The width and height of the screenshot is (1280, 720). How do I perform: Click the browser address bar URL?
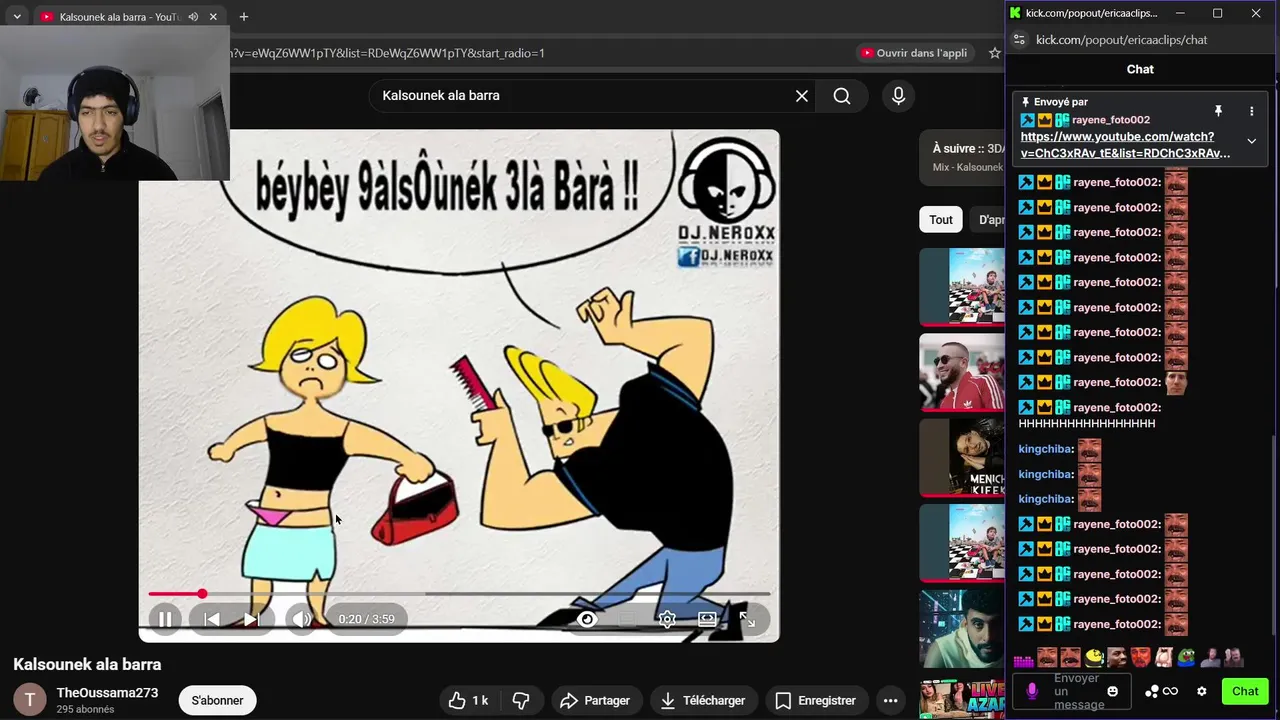coord(388,53)
